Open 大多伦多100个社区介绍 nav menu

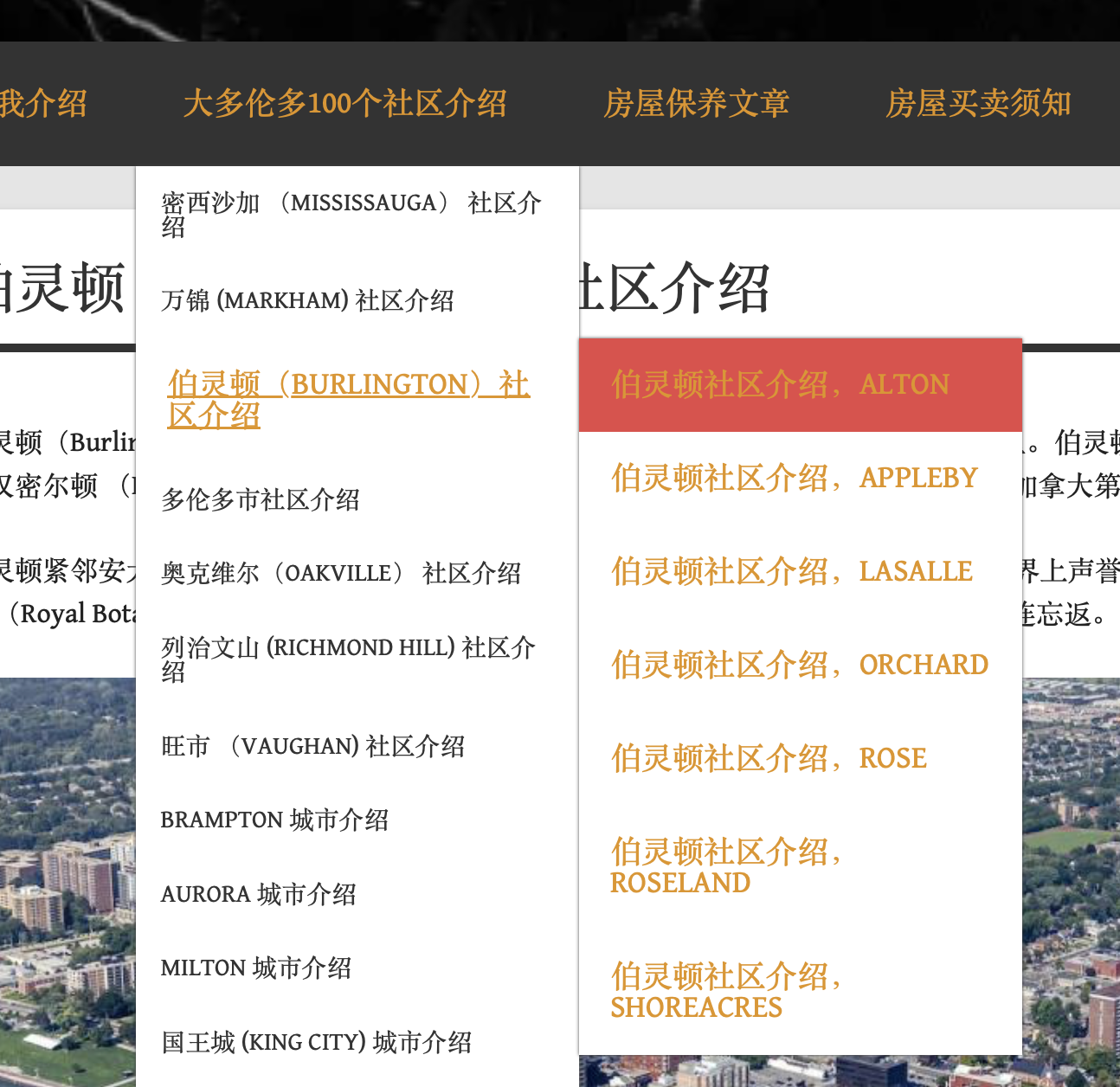[344, 104]
